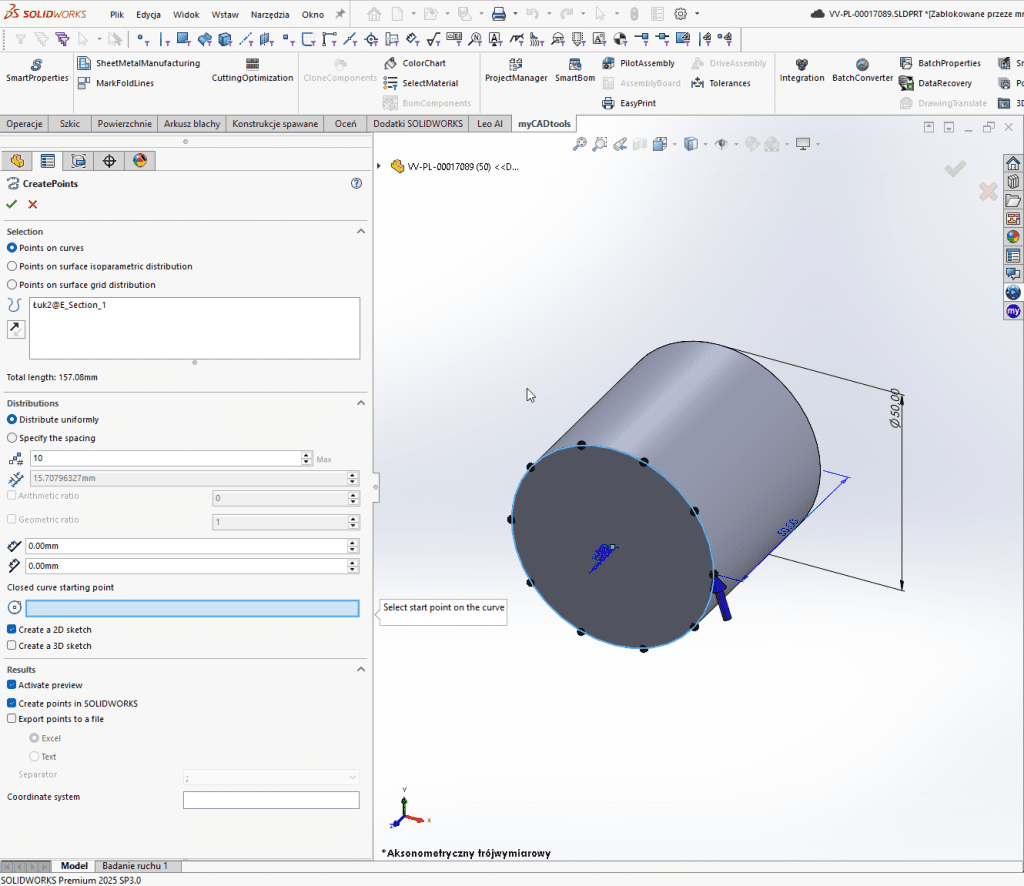Open myCADtools task pane icon
1024x886 pixels.
click(x=1013, y=311)
